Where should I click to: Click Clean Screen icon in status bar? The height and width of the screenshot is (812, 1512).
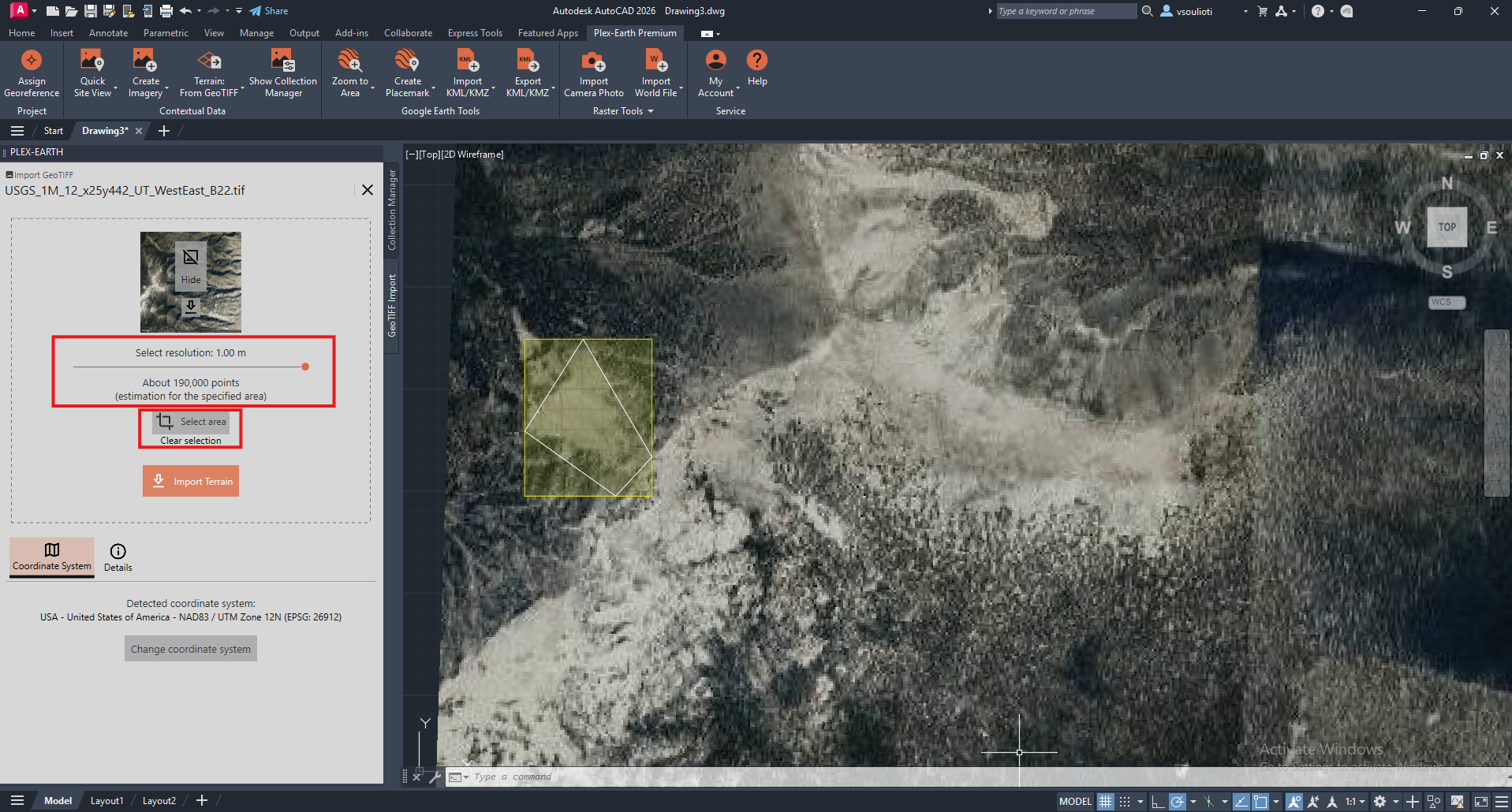[1481, 801]
